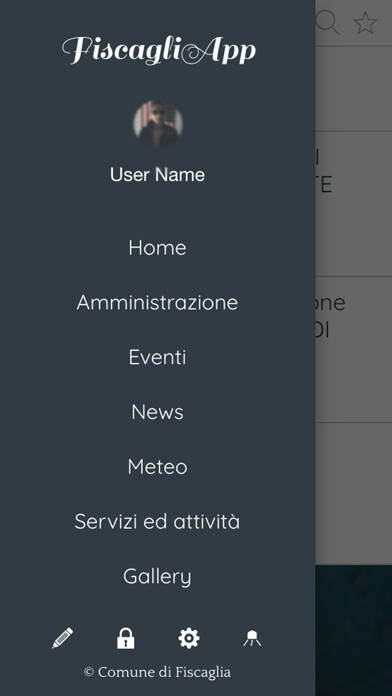Tap the padlock icon

point(126,638)
